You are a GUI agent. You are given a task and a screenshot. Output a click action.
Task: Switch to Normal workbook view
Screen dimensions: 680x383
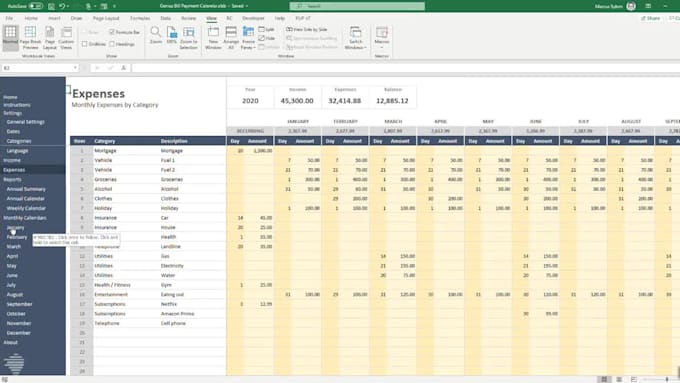(10, 37)
